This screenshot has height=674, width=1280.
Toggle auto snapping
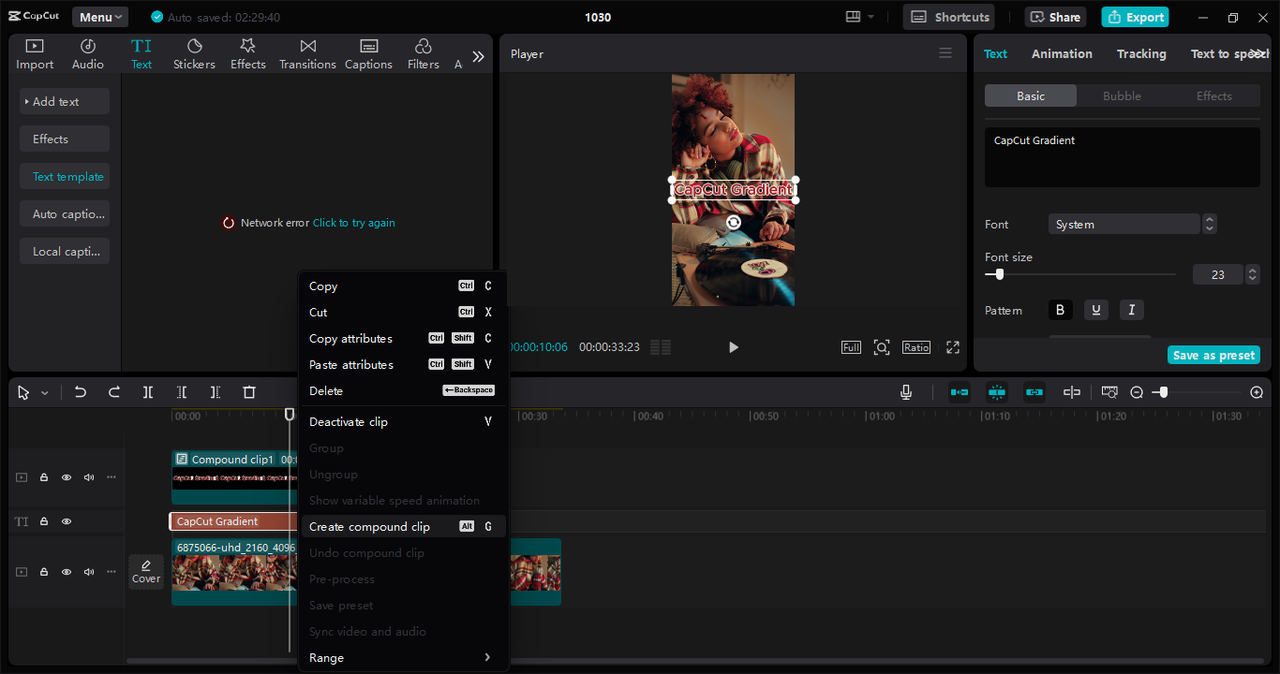[x=997, y=392]
